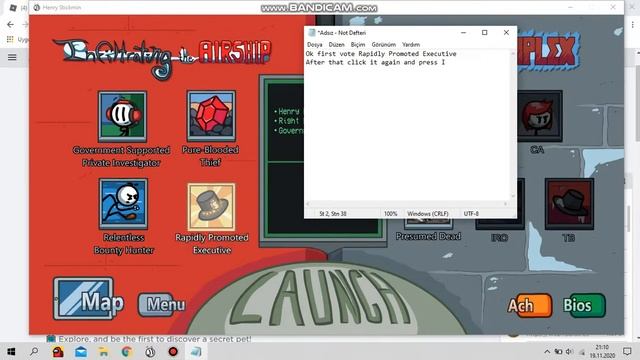Screen dimensions: 640x360
Task: Click the locked TB hat icon
Action: [x=569, y=203]
